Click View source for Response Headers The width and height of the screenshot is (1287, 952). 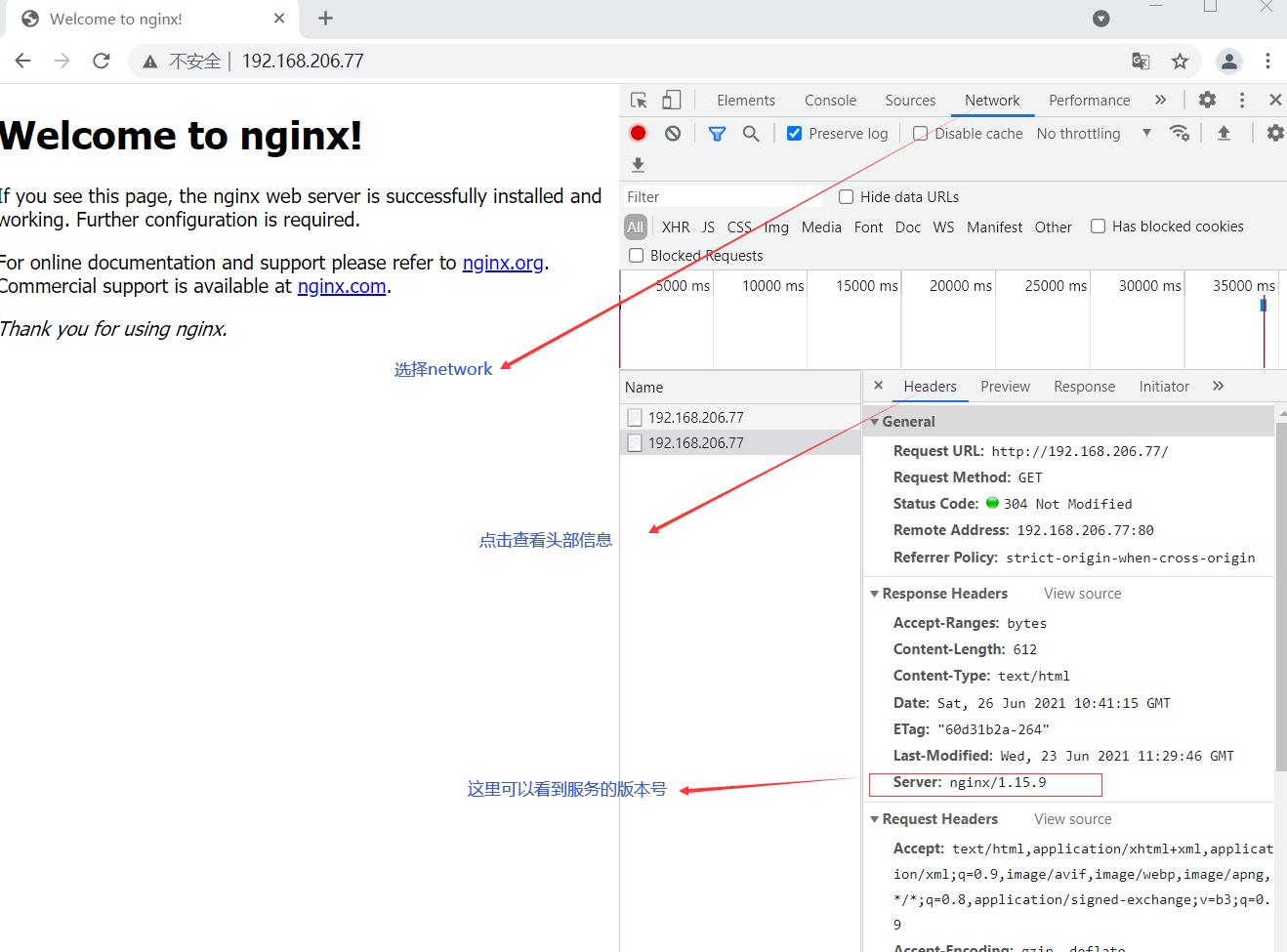[1082, 594]
